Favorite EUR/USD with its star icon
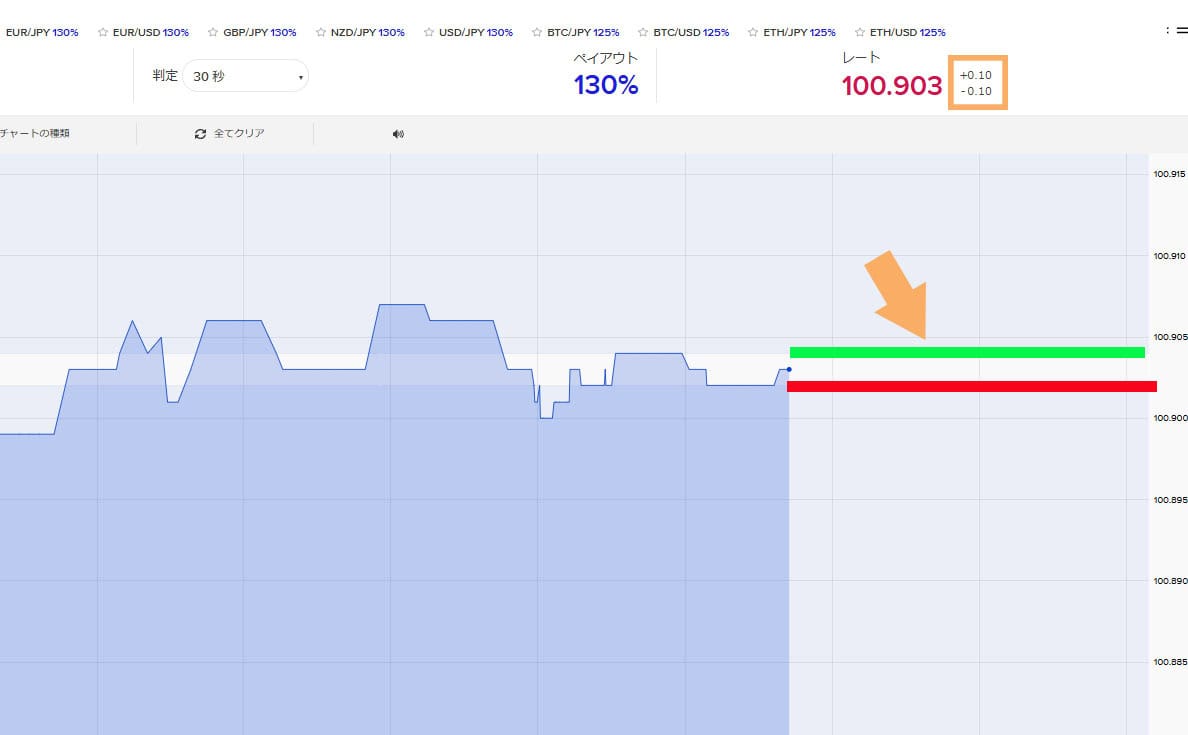This screenshot has height=735, width=1188. (103, 32)
